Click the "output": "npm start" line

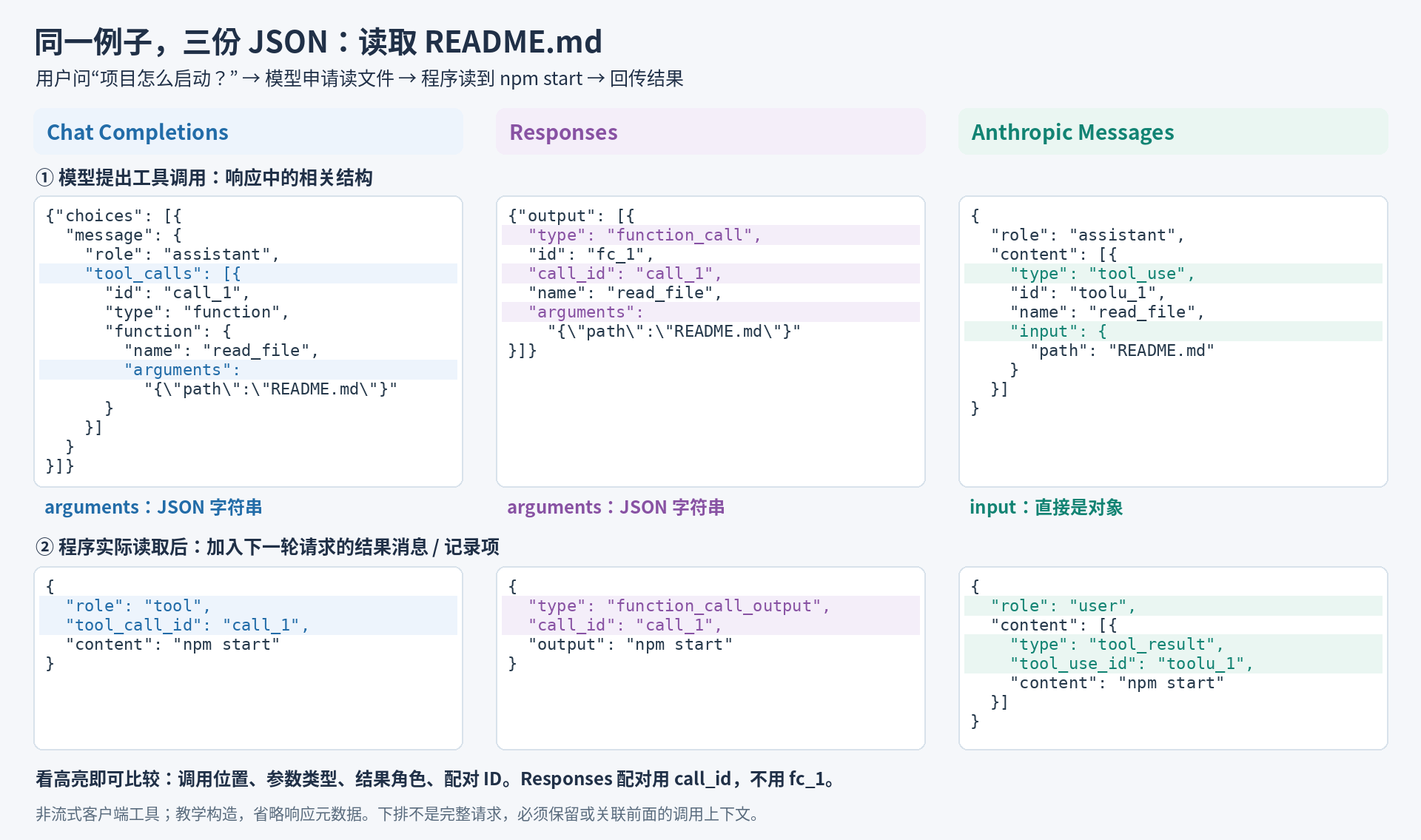point(630,645)
